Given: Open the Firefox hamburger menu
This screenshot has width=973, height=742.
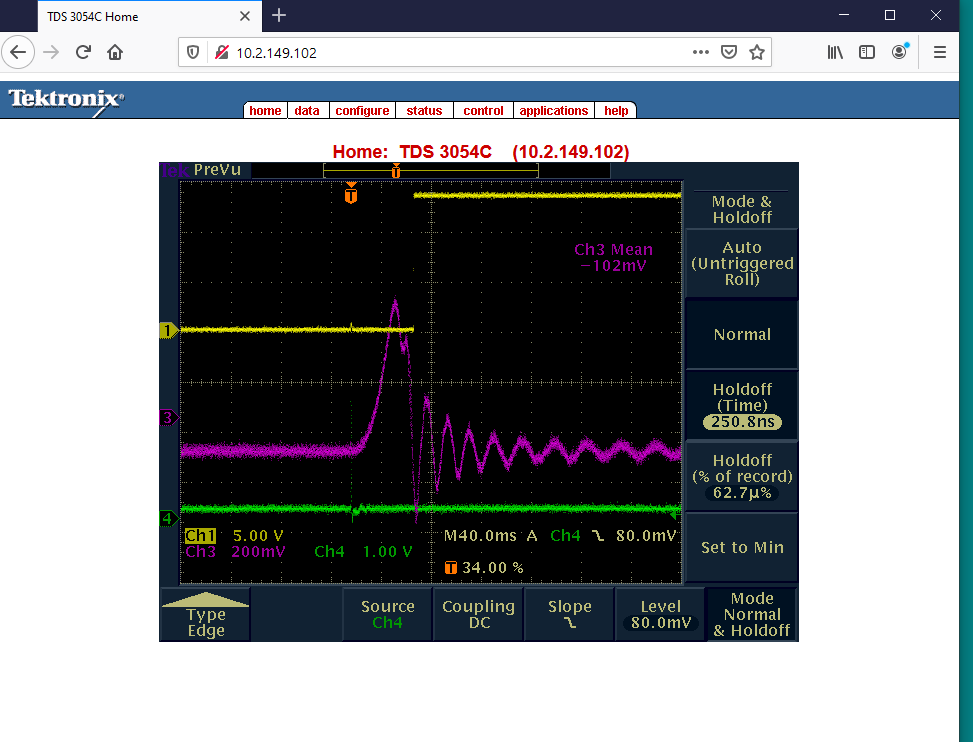Looking at the screenshot, I should click(x=940, y=52).
